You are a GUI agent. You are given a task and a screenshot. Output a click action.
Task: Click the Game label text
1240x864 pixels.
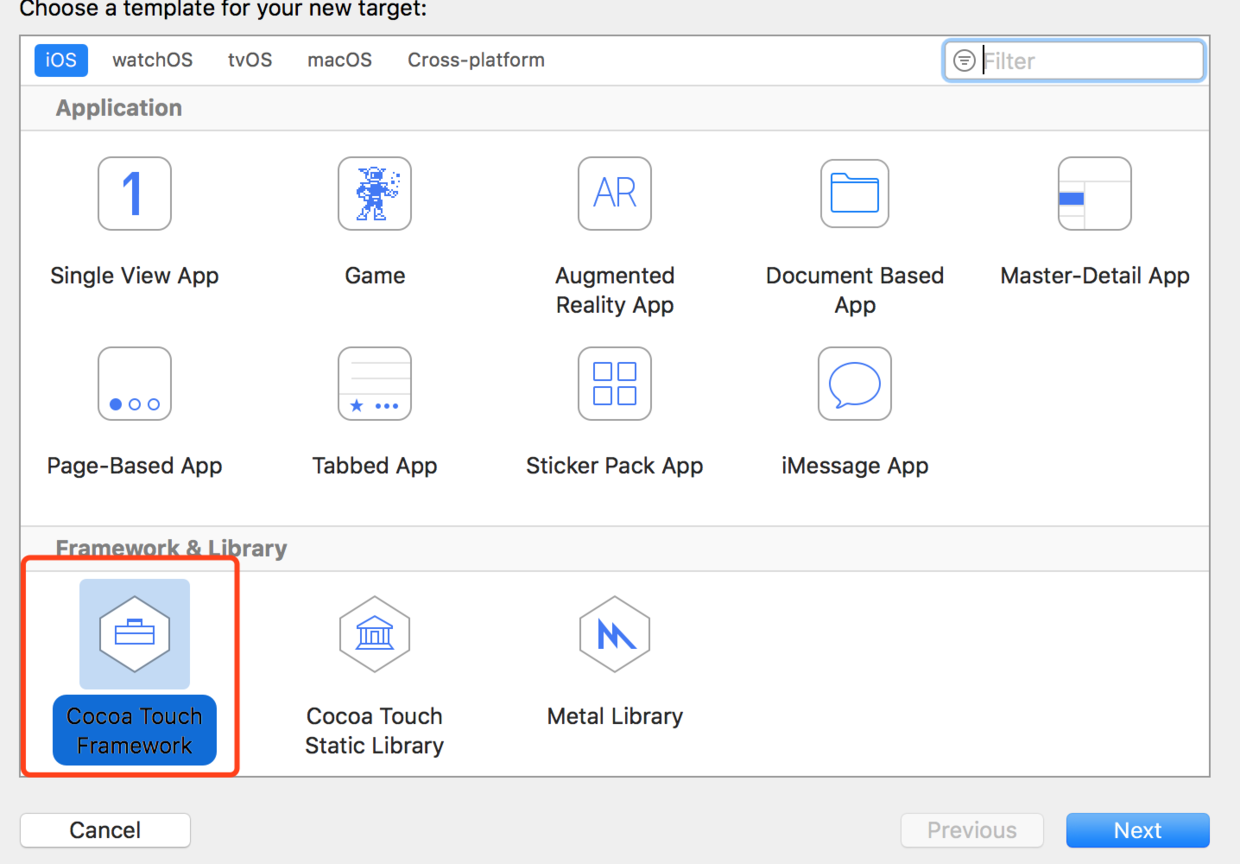(375, 276)
